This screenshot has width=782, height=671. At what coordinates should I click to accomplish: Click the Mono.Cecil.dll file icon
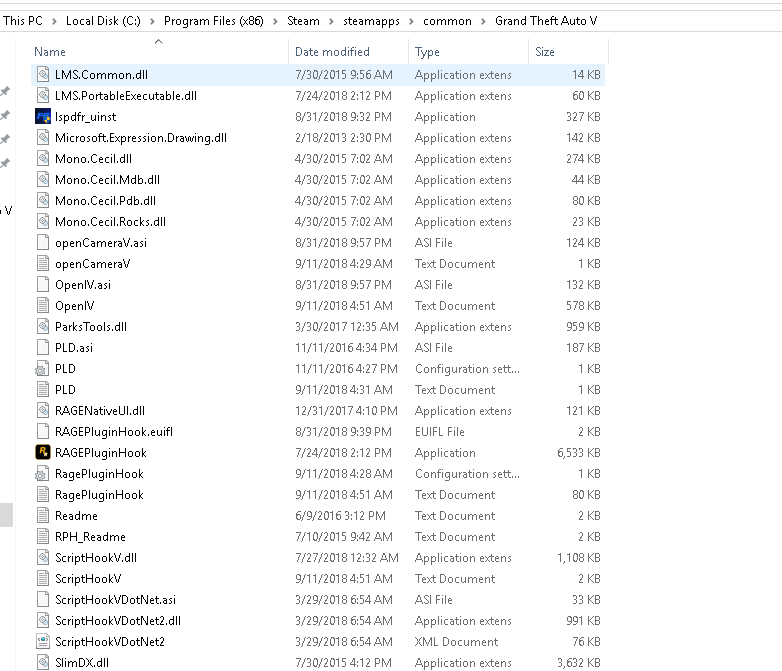(x=43, y=159)
